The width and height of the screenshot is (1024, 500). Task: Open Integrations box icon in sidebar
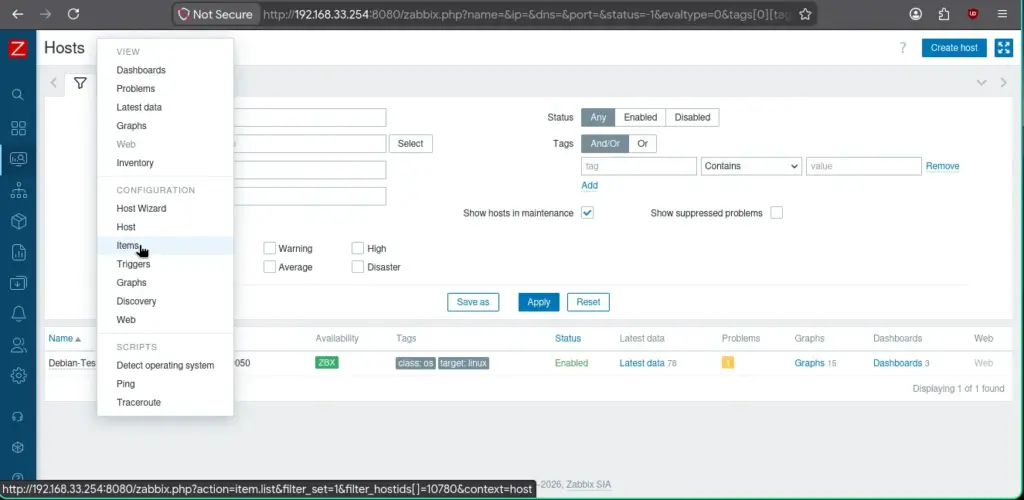(x=18, y=447)
